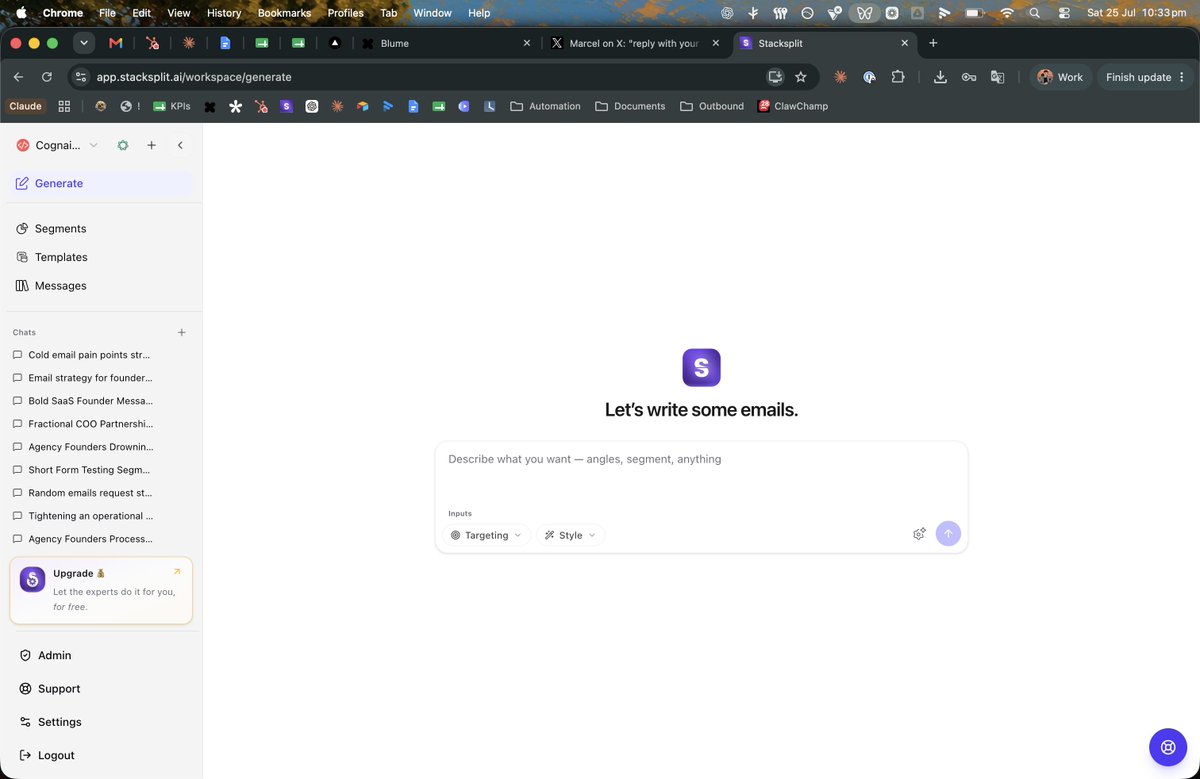The height and width of the screenshot is (779, 1200).
Task: Click the address bar URL
Action: click(194, 77)
